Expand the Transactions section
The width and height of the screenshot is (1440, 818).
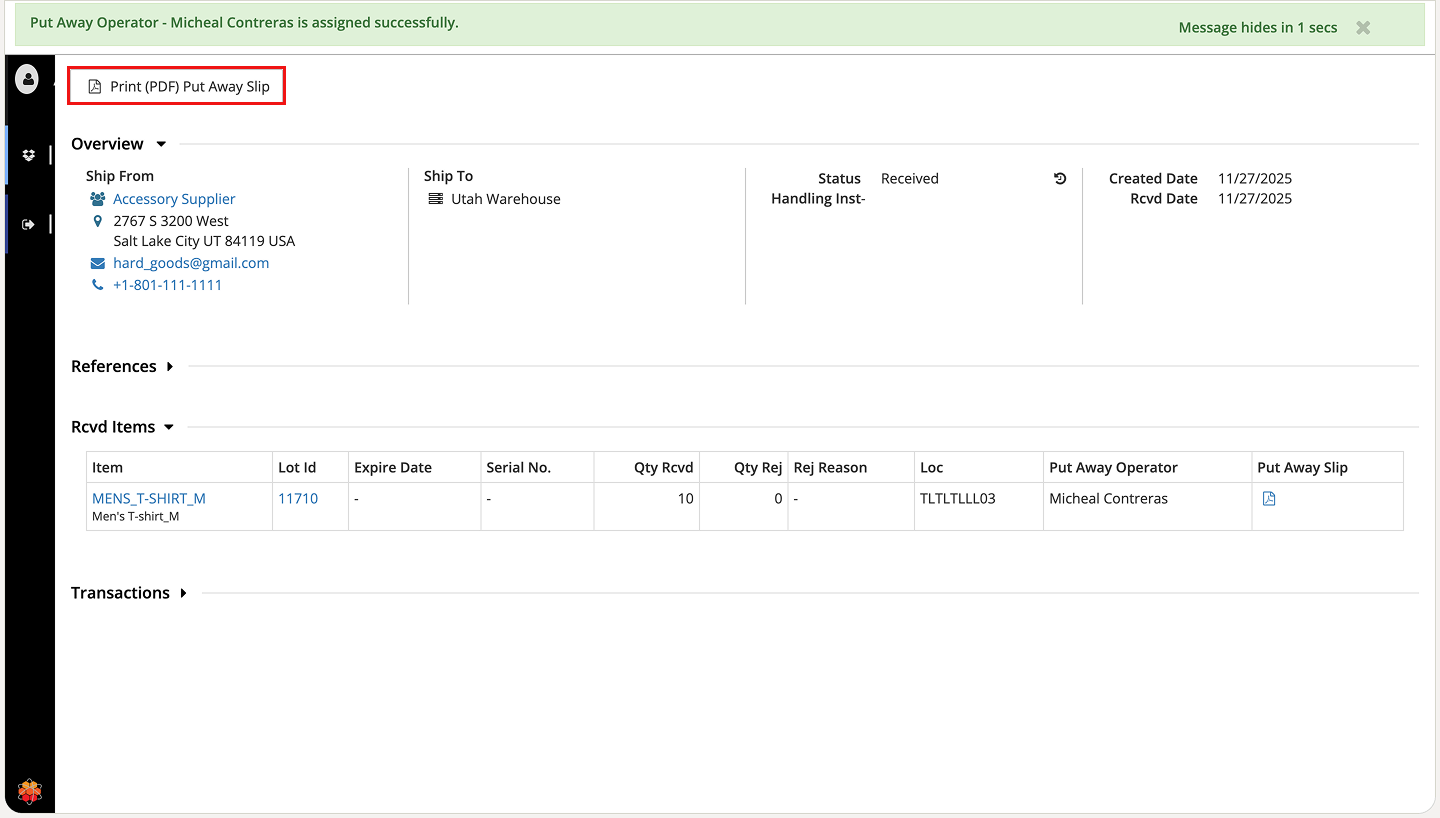184,593
